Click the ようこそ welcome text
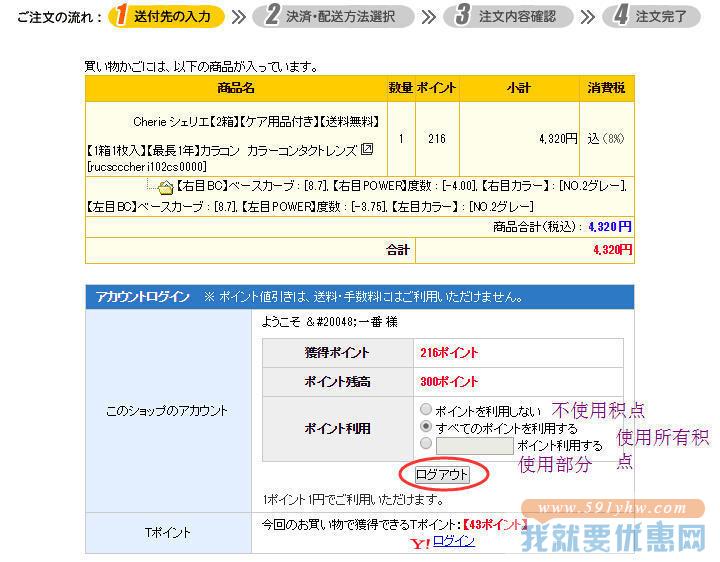The width and height of the screenshot is (720, 562). (330, 322)
